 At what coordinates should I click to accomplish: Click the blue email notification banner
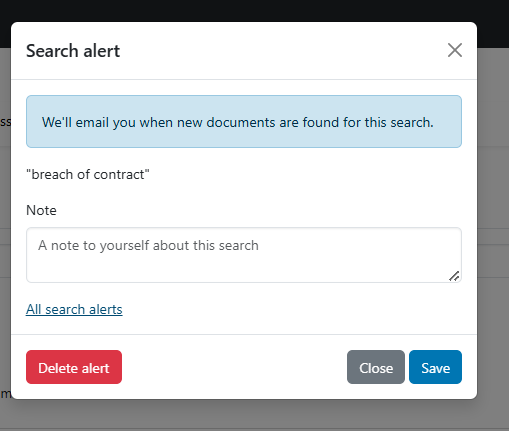click(x=244, y=122)
